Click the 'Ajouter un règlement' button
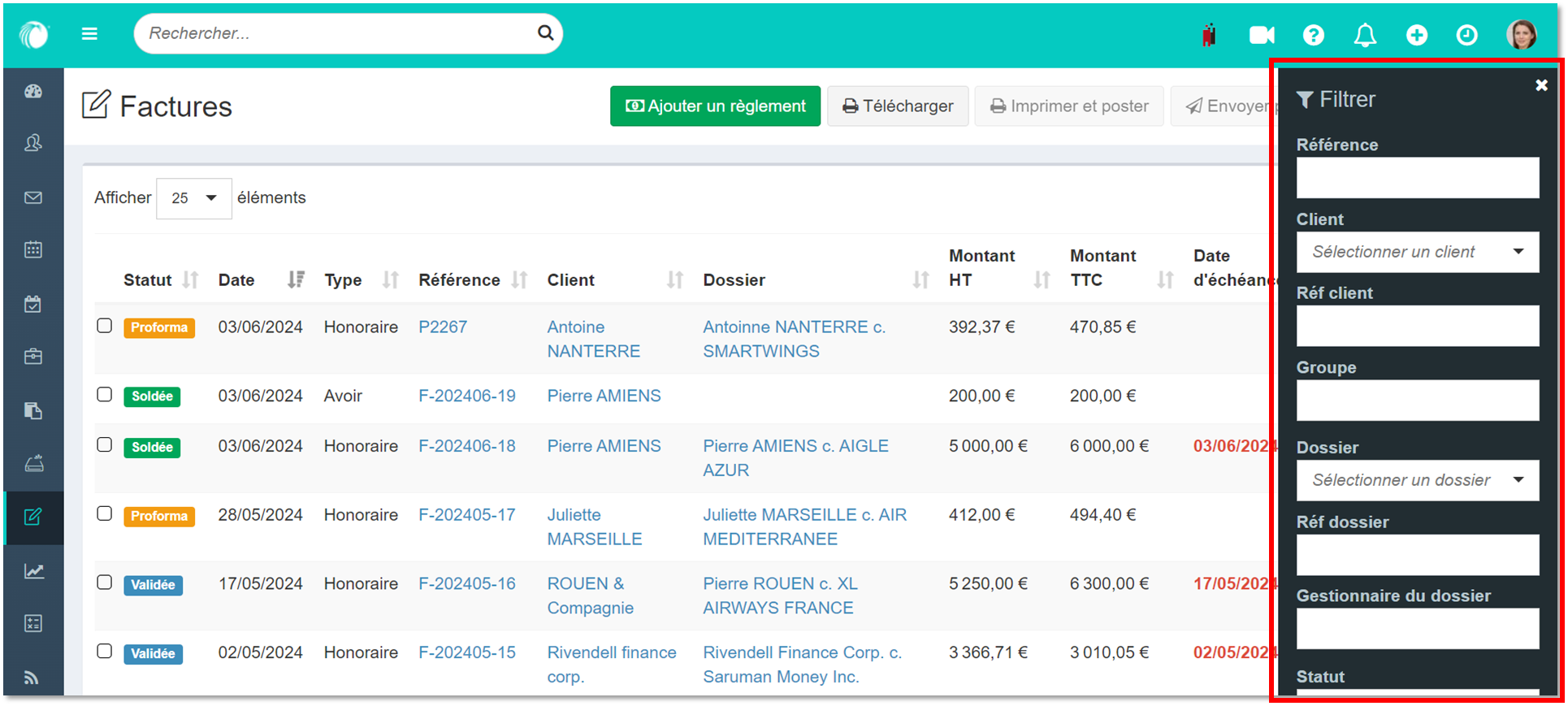Viewport: 1568px width, 706px height. [715, 106]
